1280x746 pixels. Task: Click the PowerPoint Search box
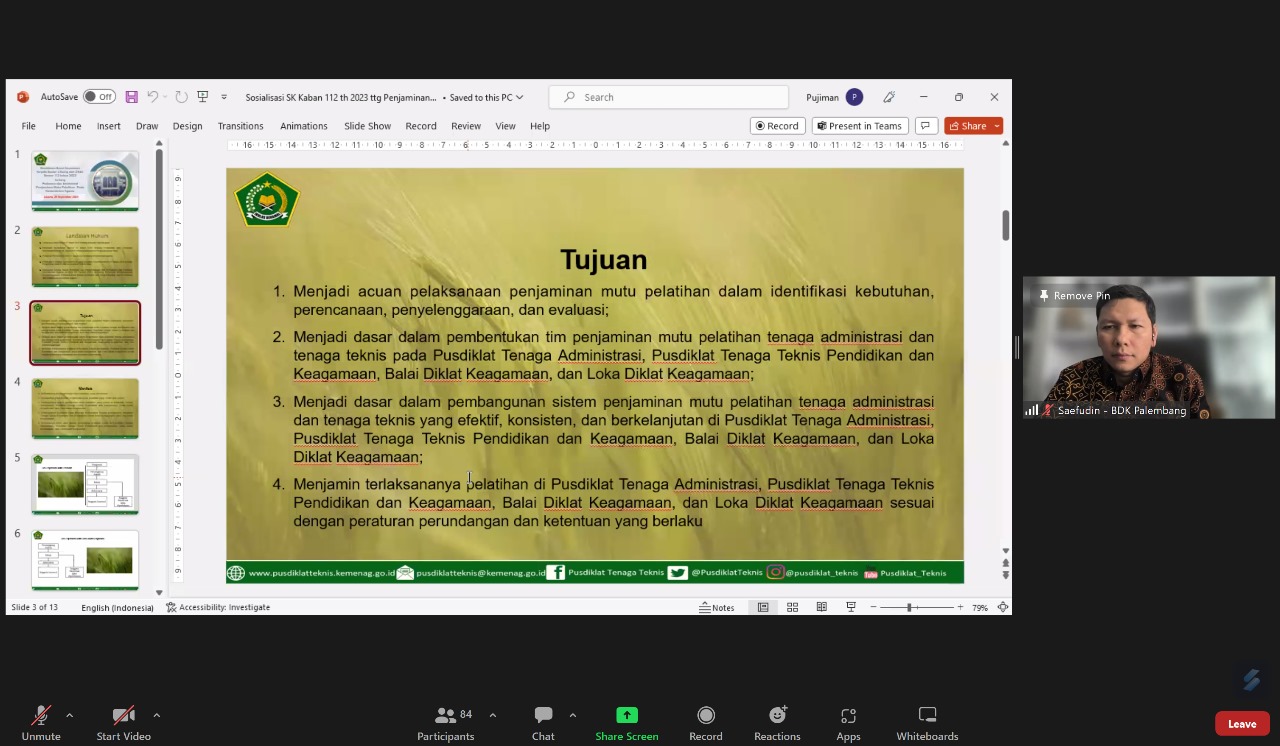coord(668,97)
